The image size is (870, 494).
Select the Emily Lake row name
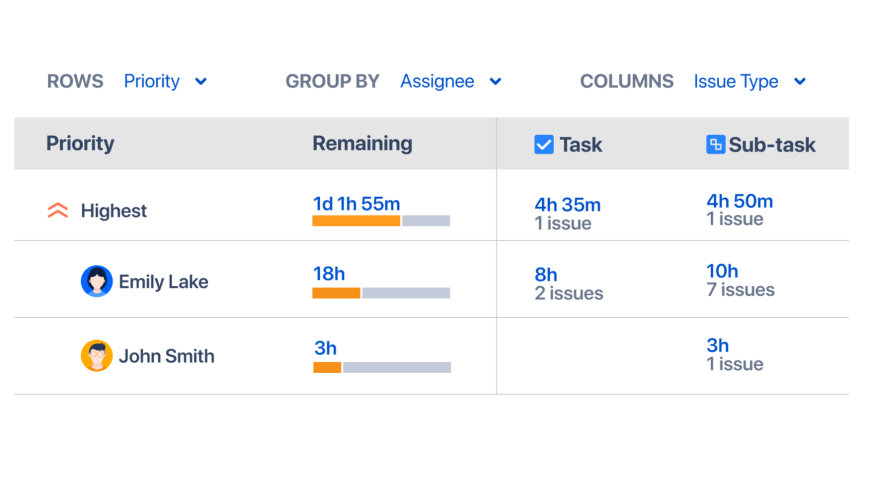(x=163, y=282)
